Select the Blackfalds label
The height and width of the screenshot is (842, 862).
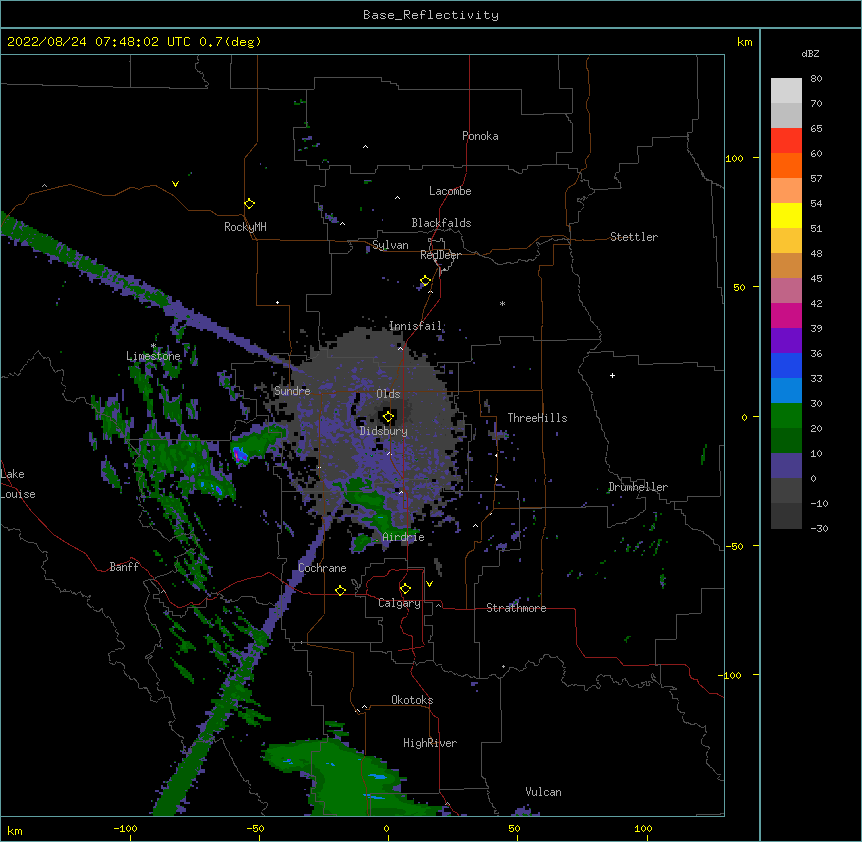(x=441, y=223)
